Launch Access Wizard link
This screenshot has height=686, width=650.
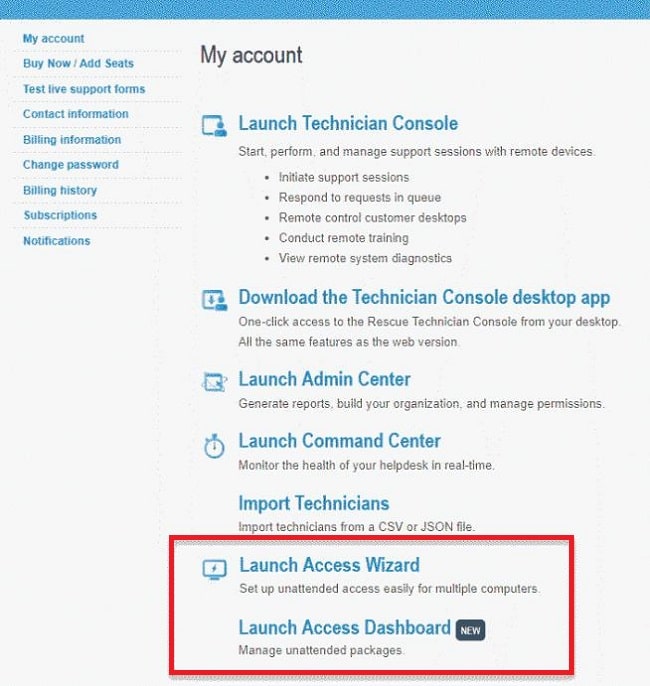(x=329, y=565)
